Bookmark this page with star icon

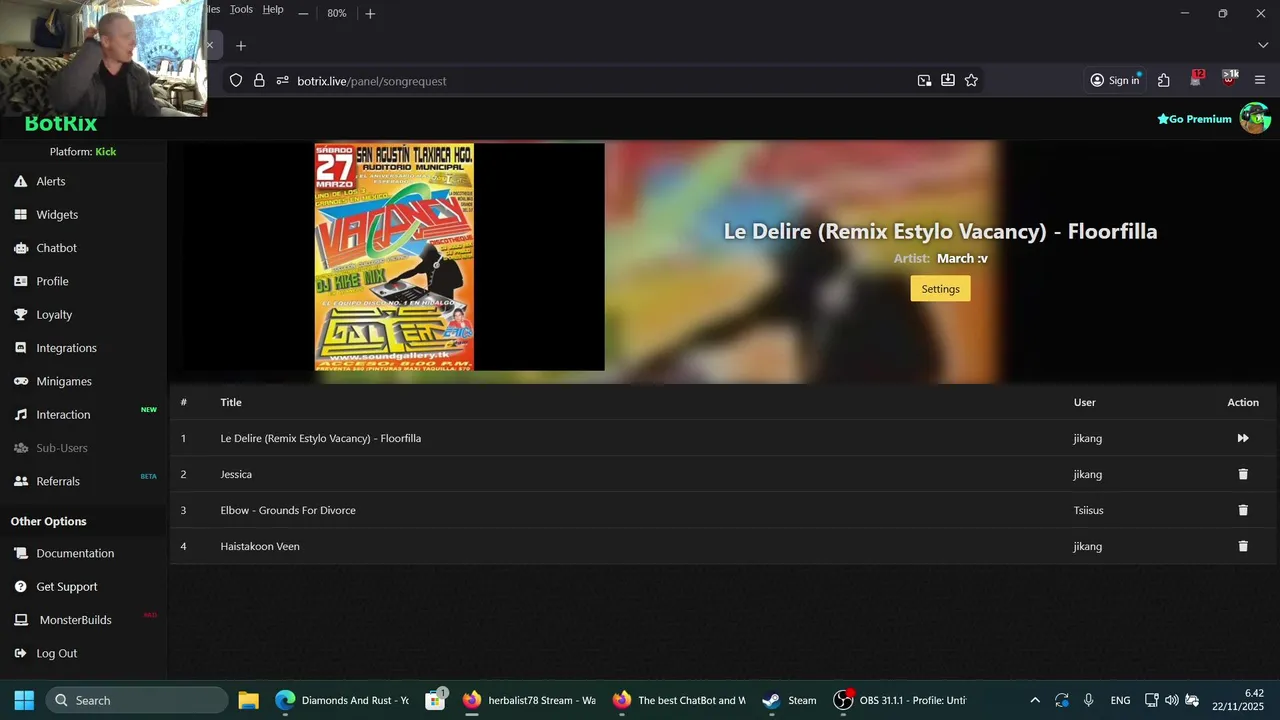[971, 80]
